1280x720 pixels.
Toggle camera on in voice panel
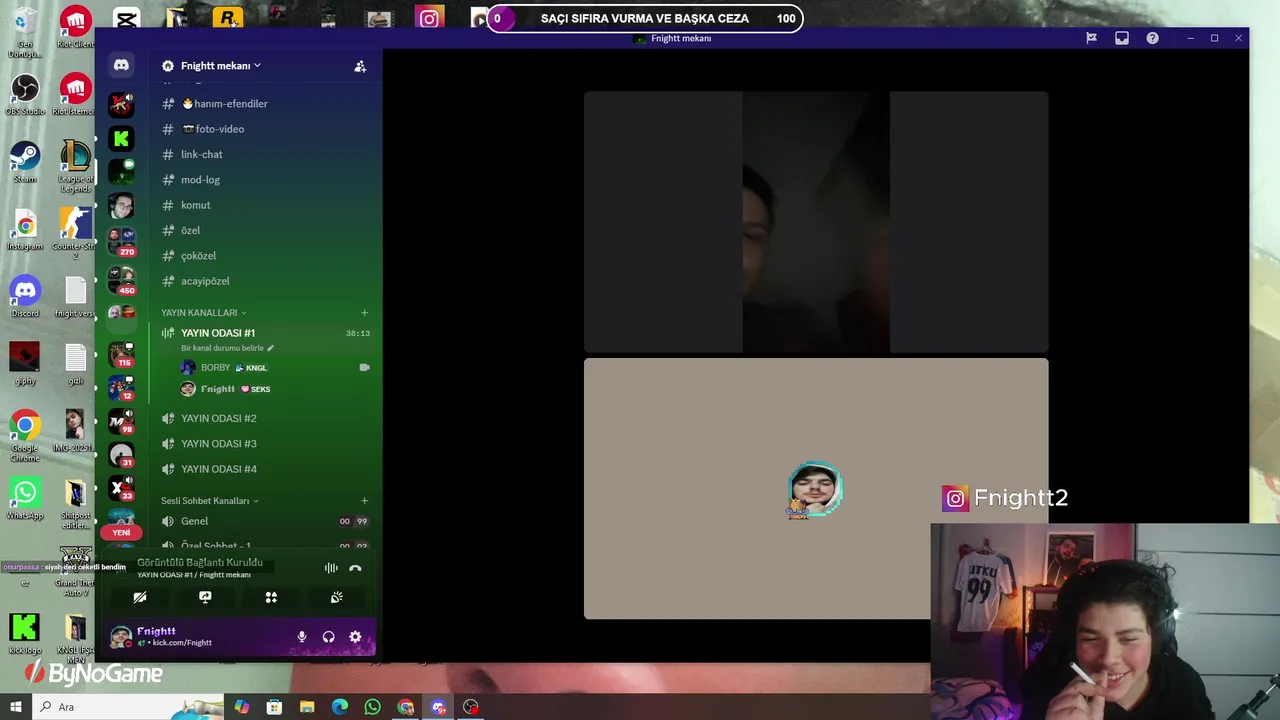click(x=140, y=597)
